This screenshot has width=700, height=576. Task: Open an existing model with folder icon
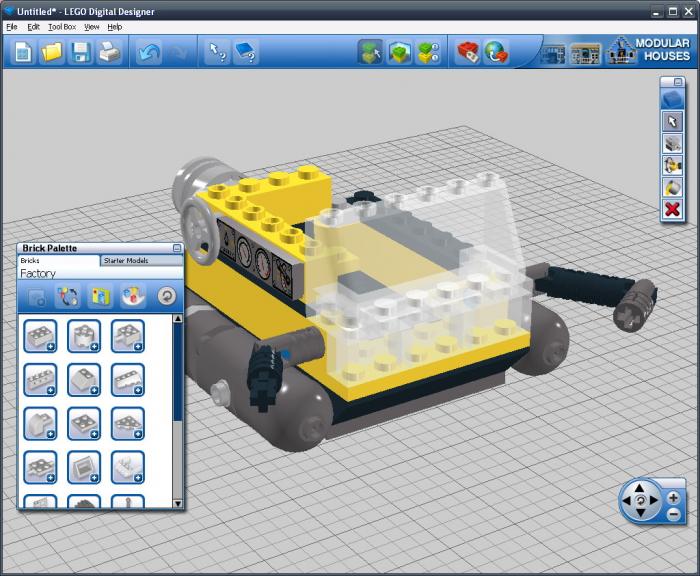[x=51, y=52]
